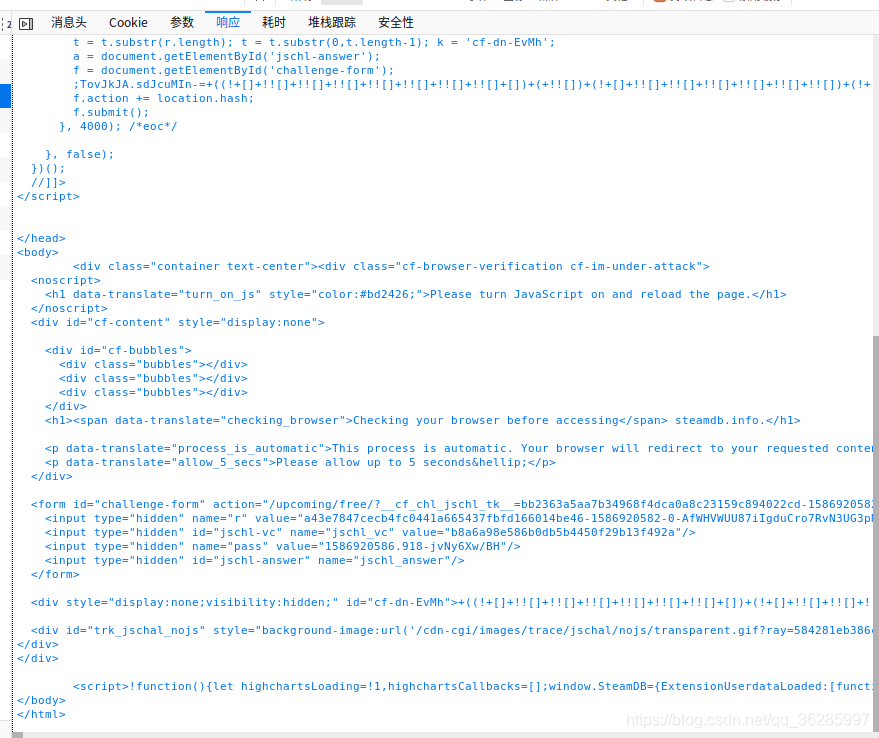Click the closing '</script>' tag line
879x738 pixels.
click(48, 197)
